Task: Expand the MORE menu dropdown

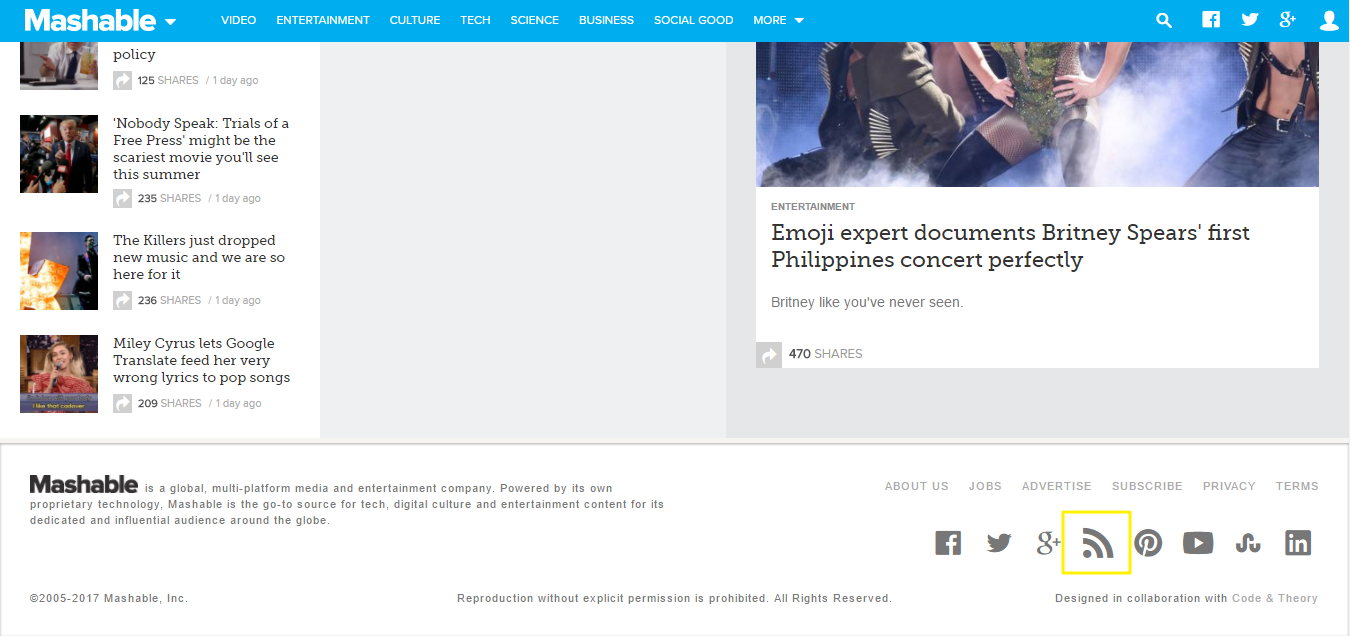Action: (x=779, y=20)
